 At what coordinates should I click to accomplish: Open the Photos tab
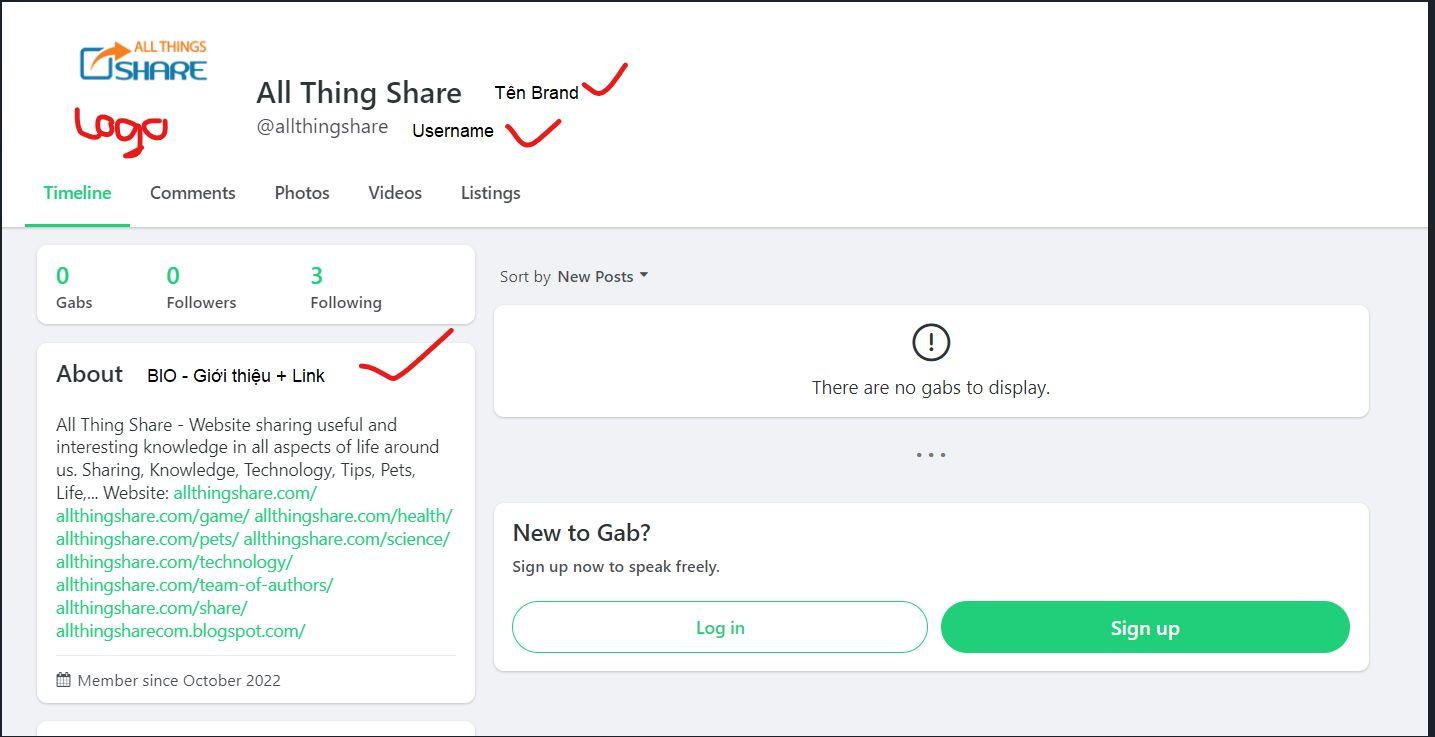(x=302, y=193)
